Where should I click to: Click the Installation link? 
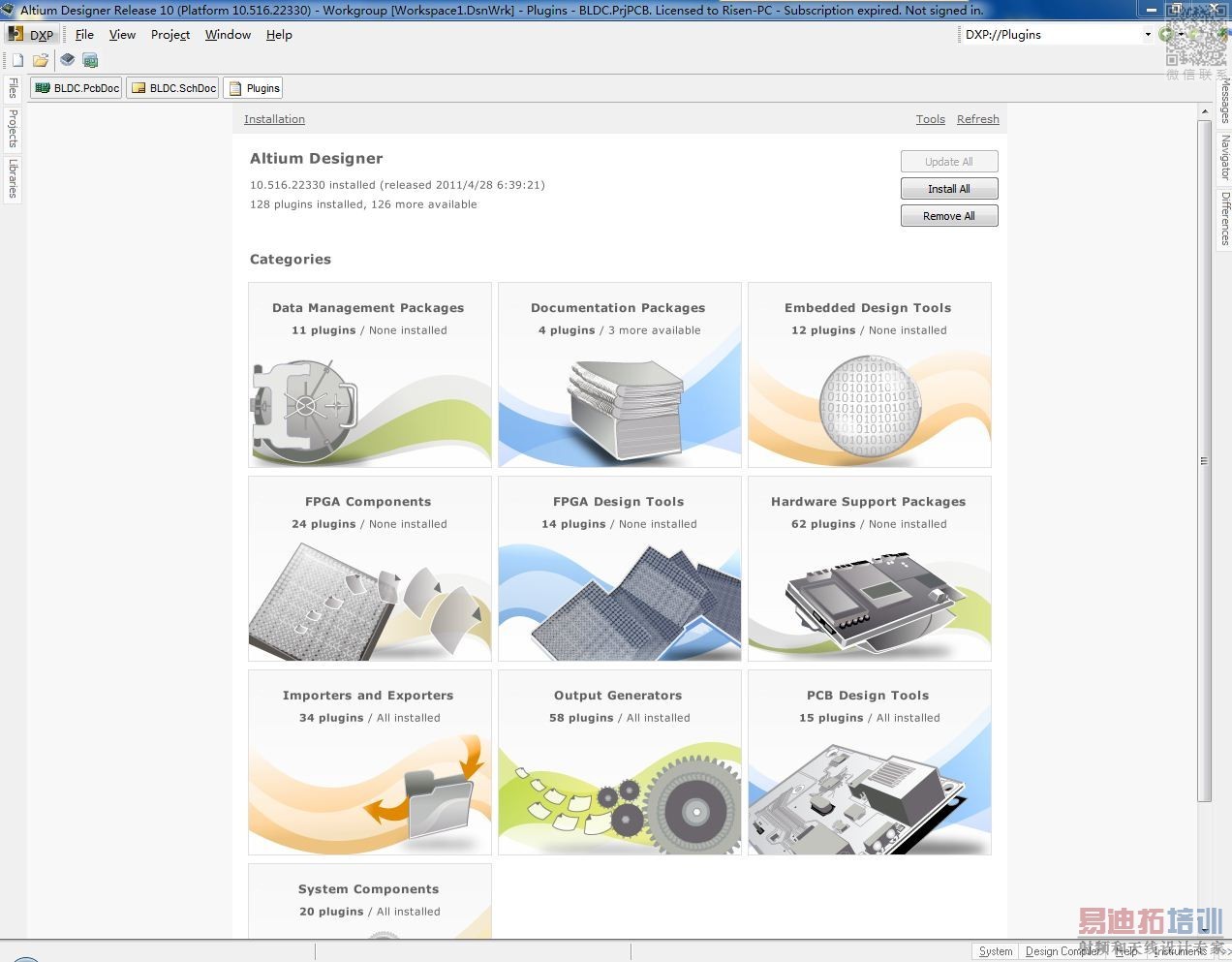(x=274, y=119)
